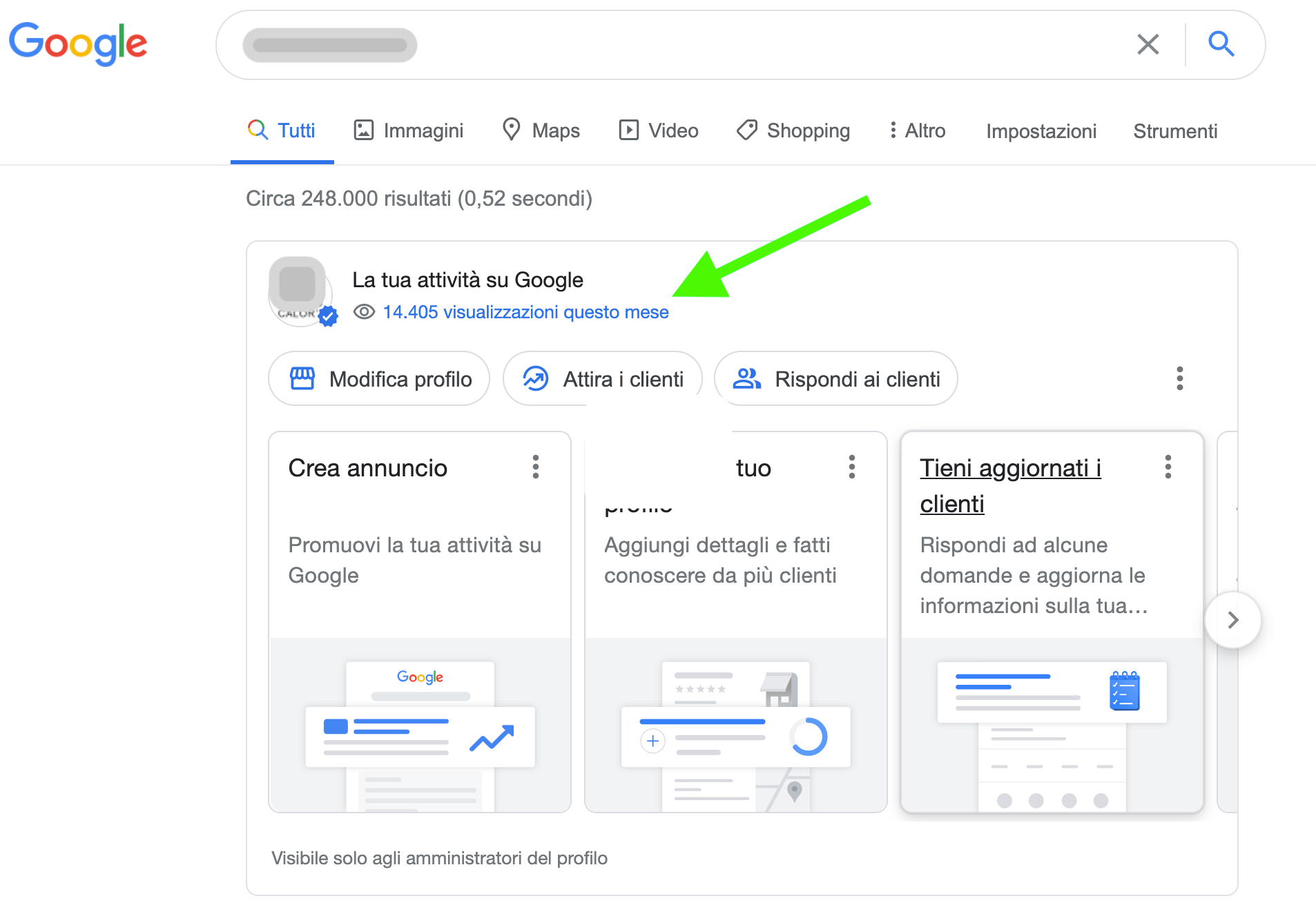Click the pin icon beside Maps
Image resolution: width=1316 pixels, height=903 pixels.
(512, 129)
